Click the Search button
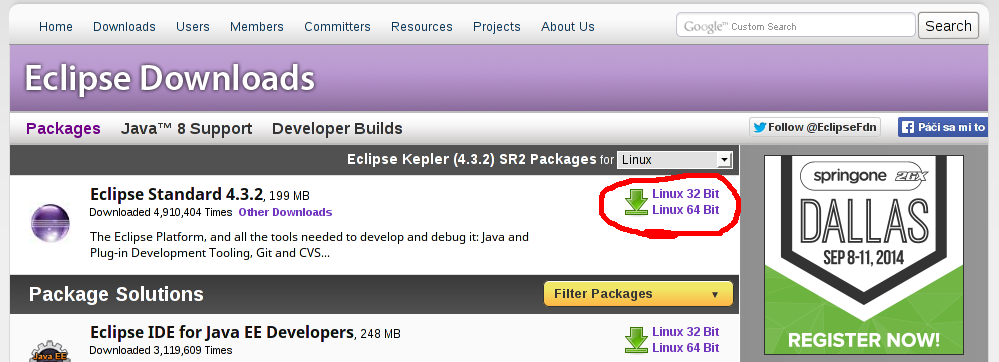 [x=948, y=26]
